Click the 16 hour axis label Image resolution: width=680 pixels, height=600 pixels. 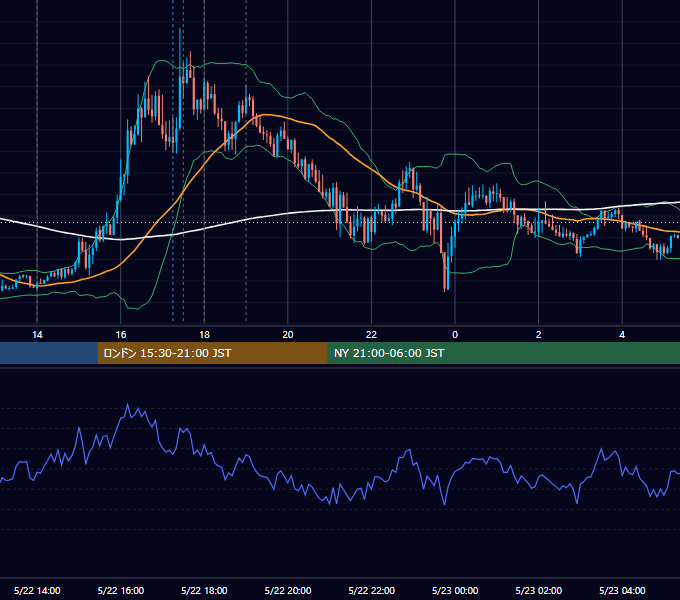(x=121, y=335)
